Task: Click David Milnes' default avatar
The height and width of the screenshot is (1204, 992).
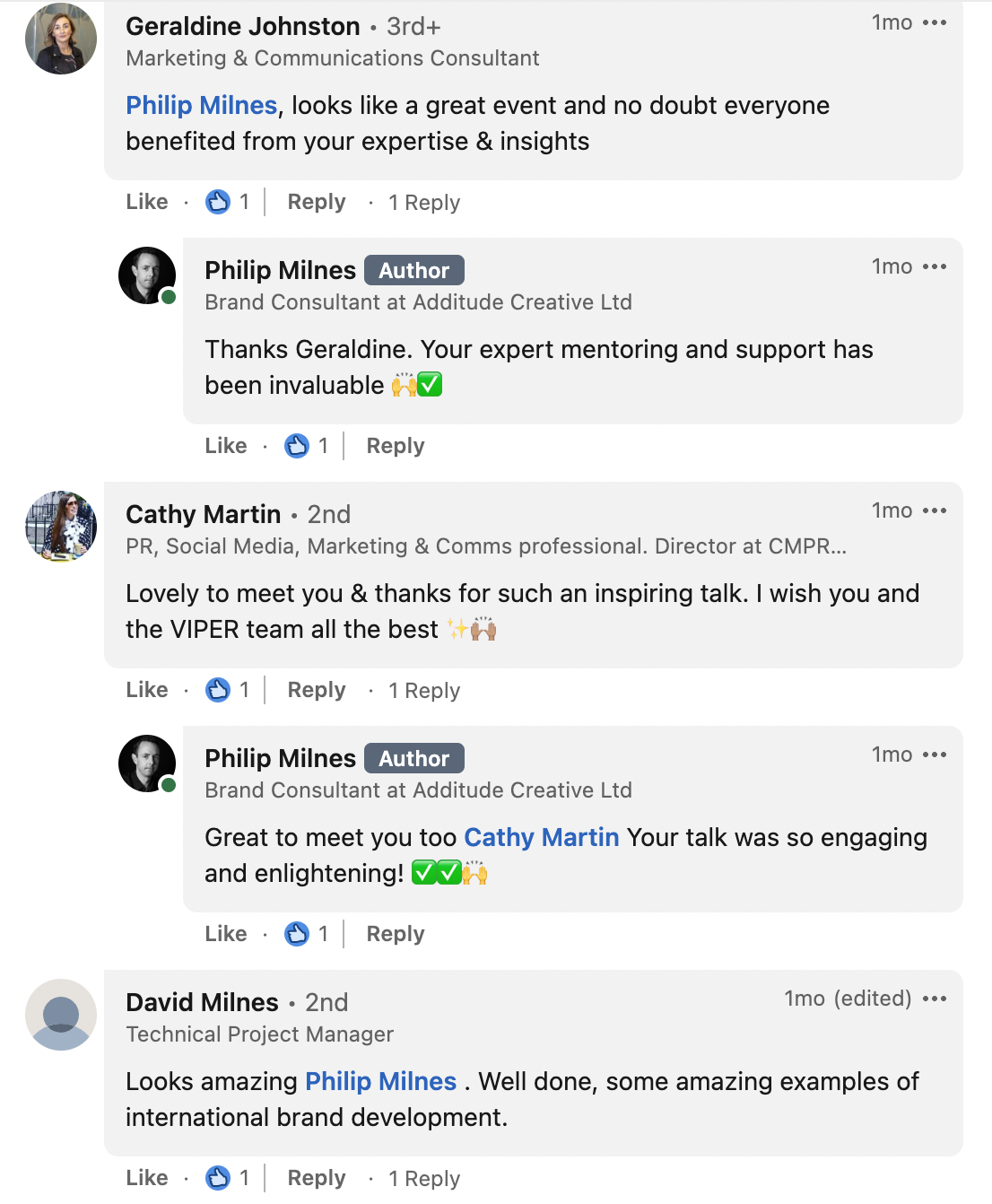Action: [x=61, y=1015]
